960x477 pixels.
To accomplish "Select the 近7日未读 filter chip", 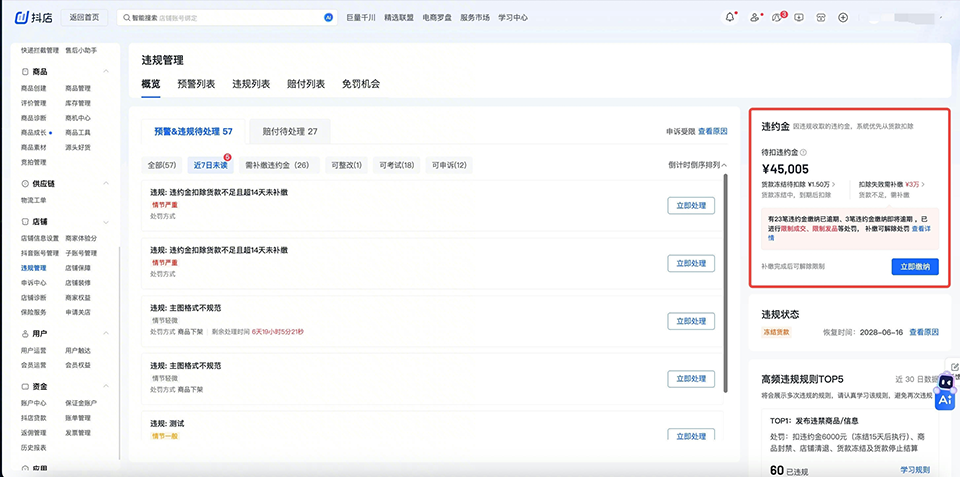I will (x=209, y=165).
